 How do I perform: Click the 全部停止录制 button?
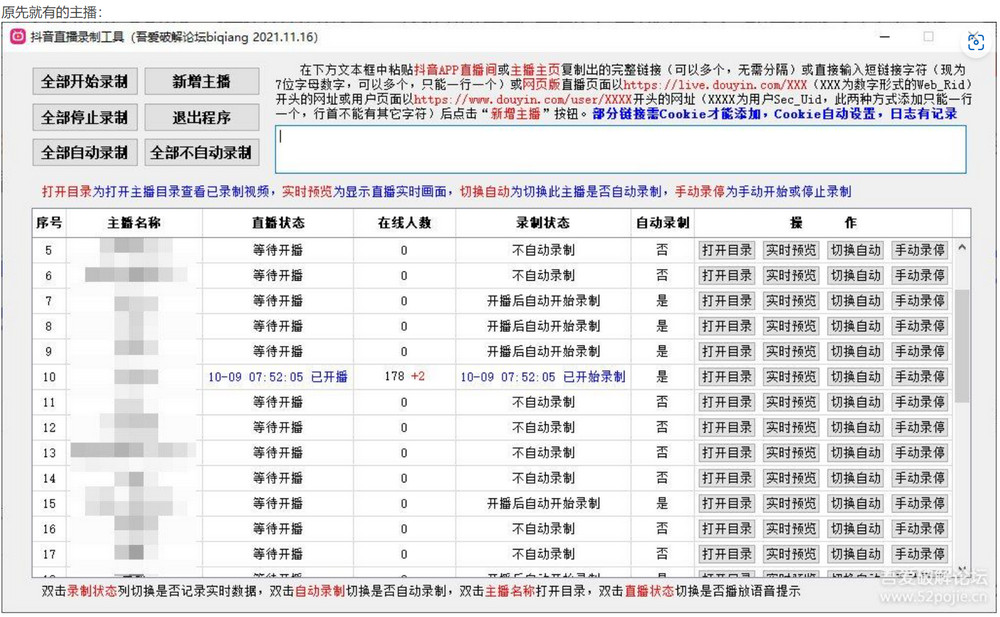[x=85, y=117]
